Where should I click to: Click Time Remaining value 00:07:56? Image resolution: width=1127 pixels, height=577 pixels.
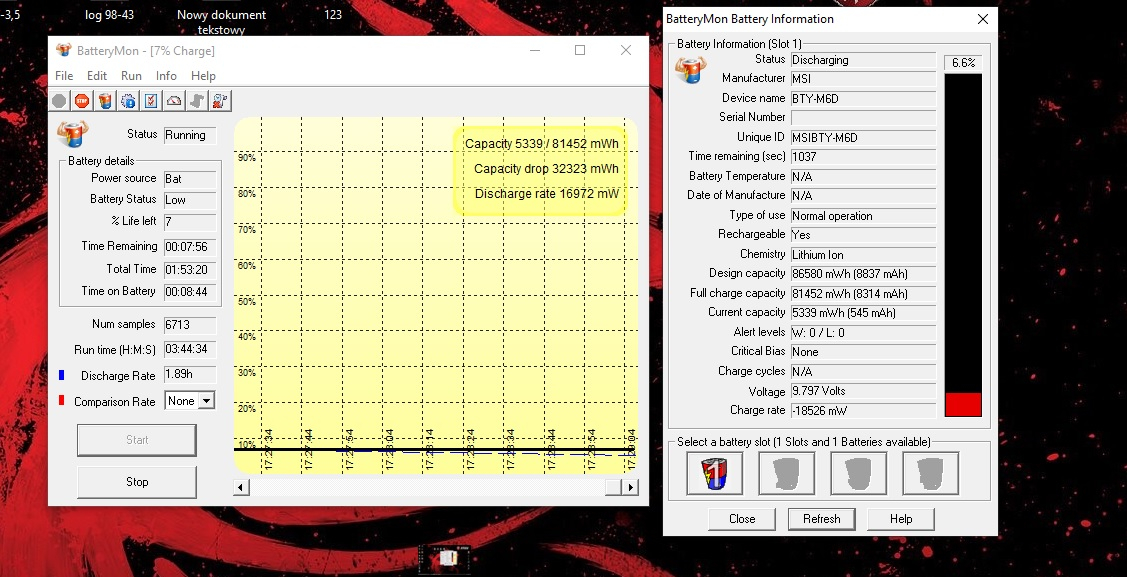tap(190, 247)
